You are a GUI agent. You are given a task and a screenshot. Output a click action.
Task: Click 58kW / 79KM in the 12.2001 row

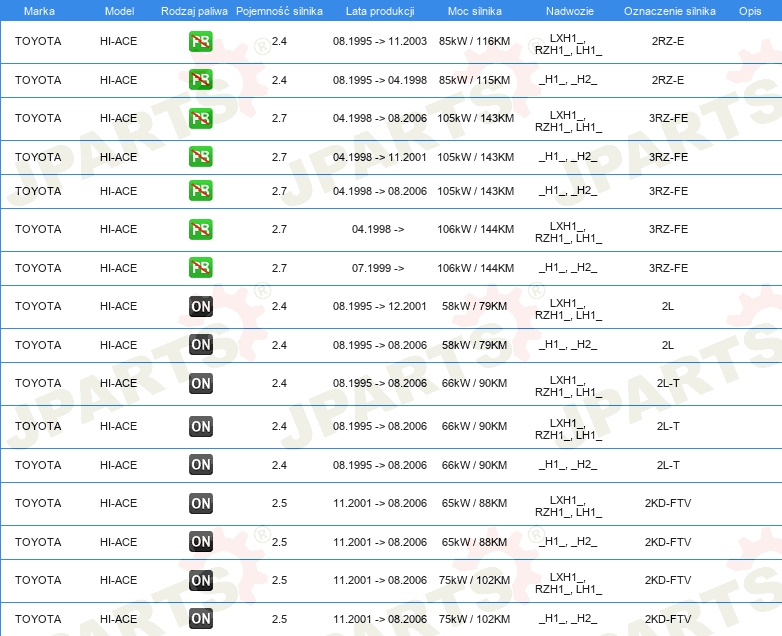point(475,306)
